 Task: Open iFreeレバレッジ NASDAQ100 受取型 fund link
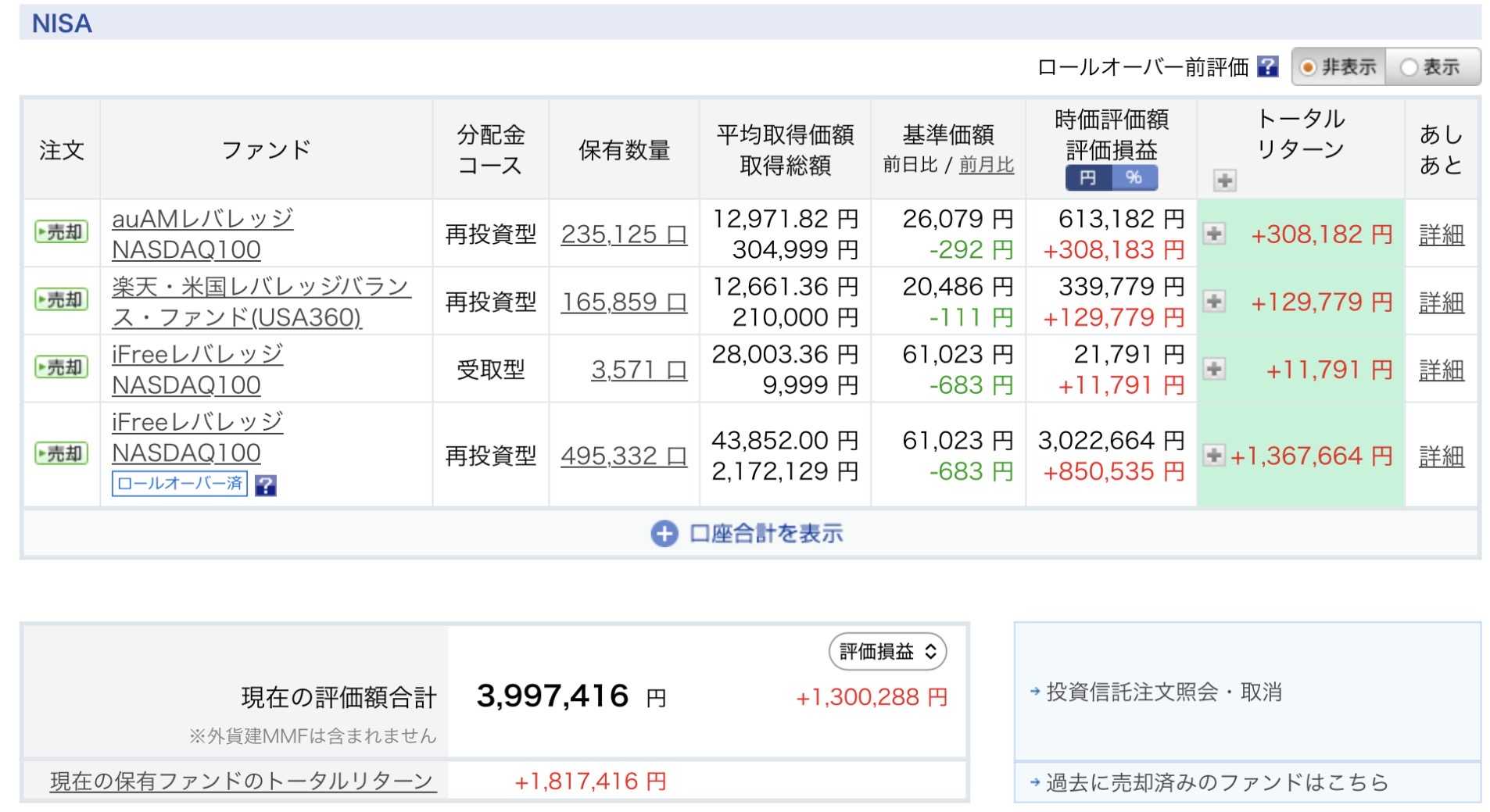point(197,370)
